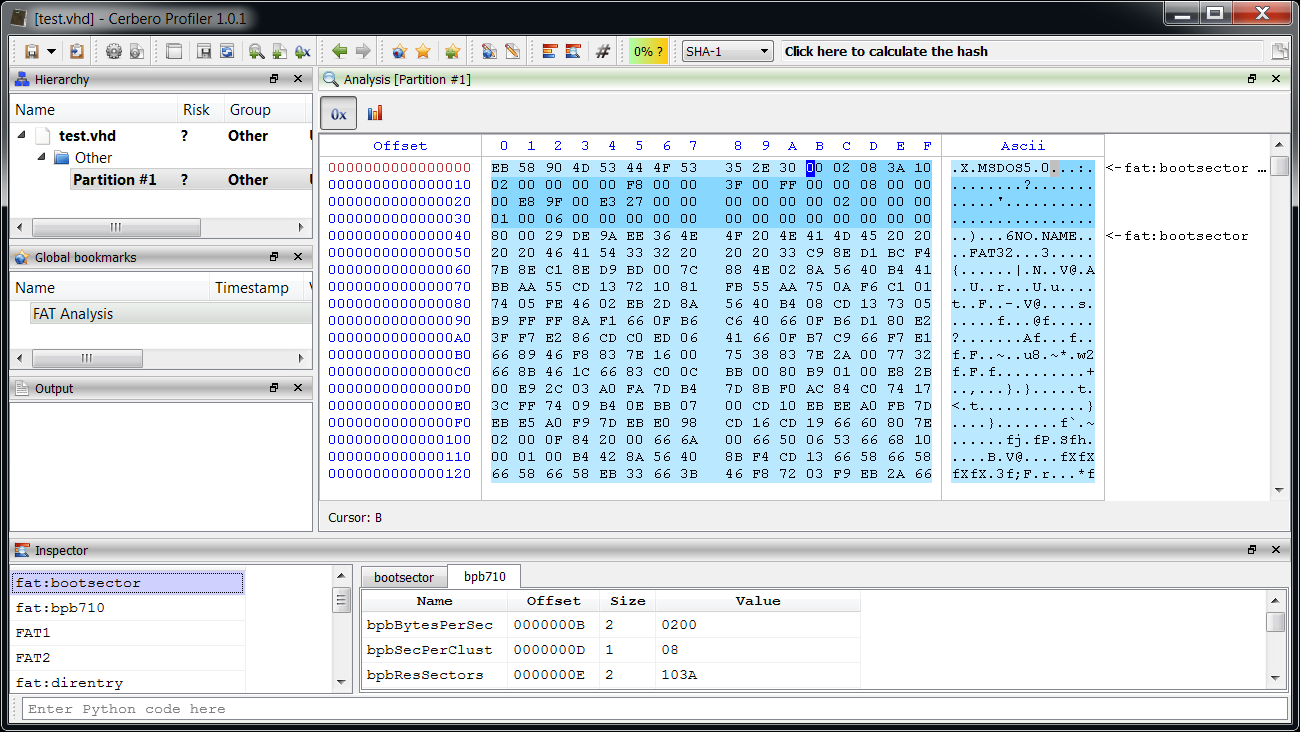Select the Other folder in hierarchy
This screenshot has height=732, width=1300.
point(93,158)
